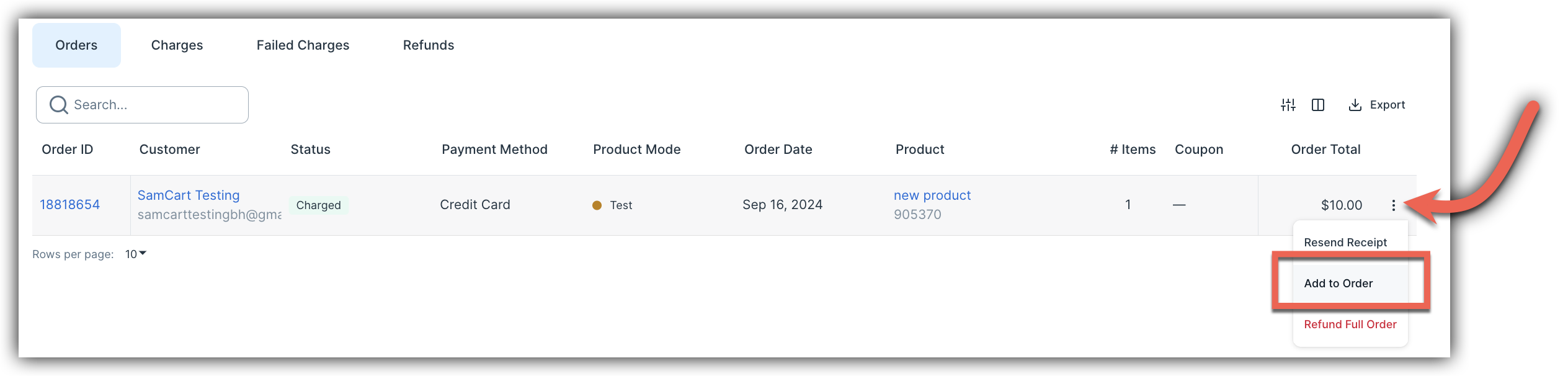Image resolution: width=1568 pixels, height=376 pixels.
Task: Switch to the Charges tab
Action: point(177,45)
